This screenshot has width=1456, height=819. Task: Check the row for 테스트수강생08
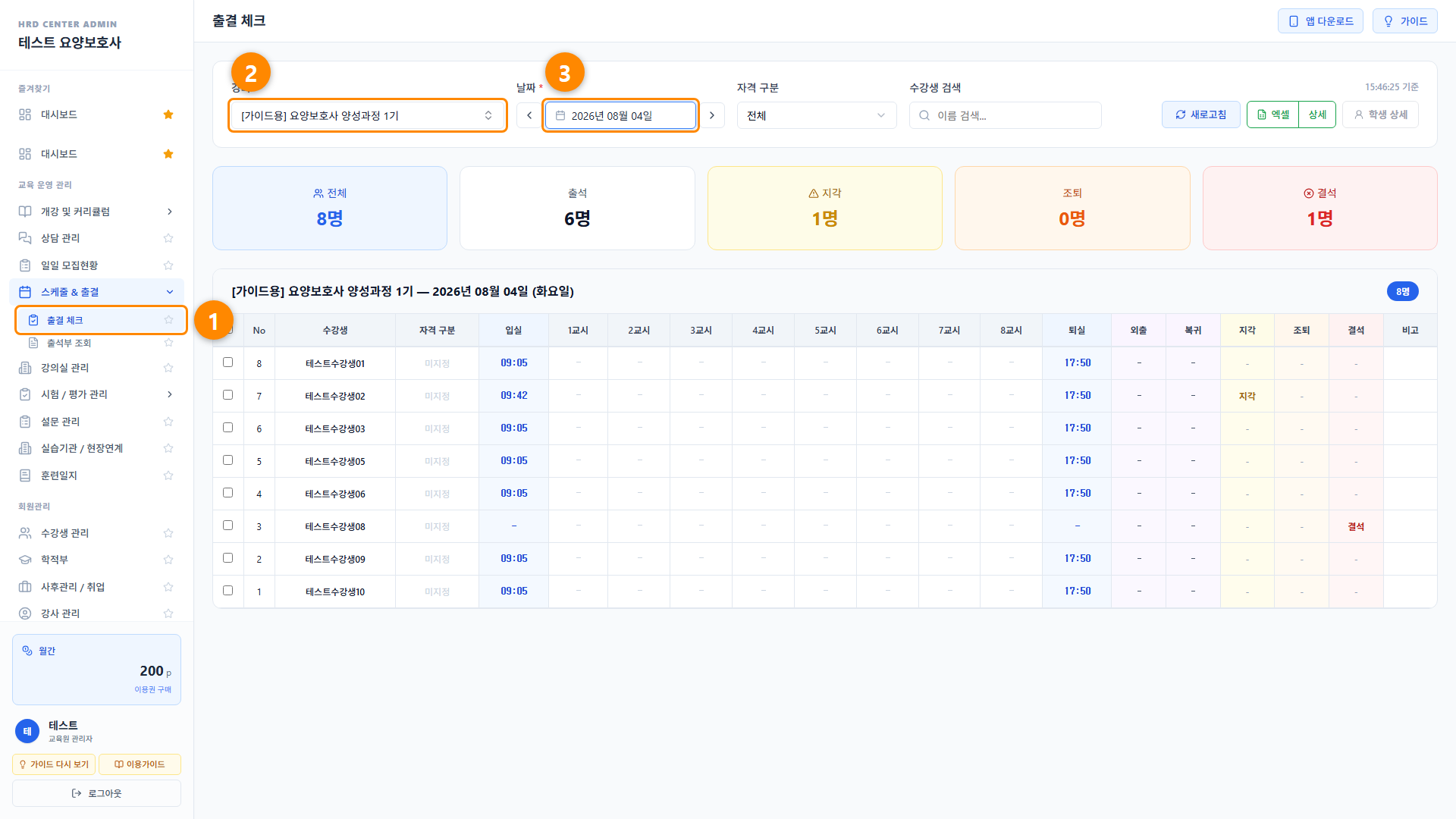[227, 526]
